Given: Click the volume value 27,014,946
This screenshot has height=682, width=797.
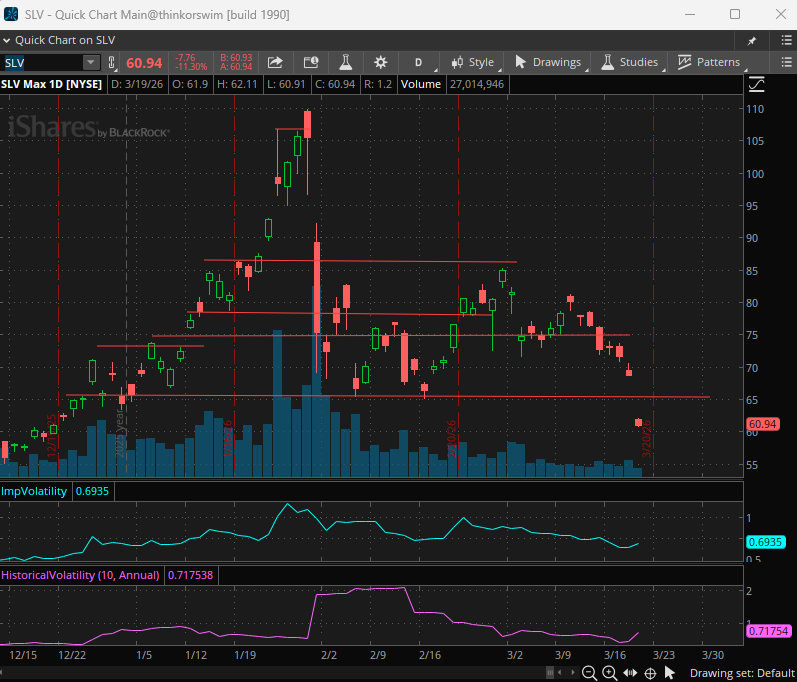Looking at the screenshot, I should point(477,84).
